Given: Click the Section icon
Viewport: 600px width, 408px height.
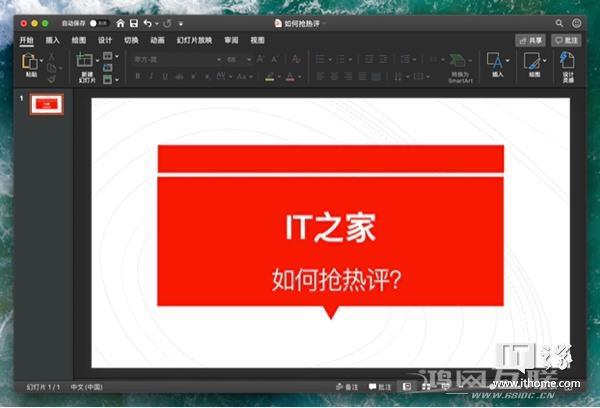Looking at the screenshot, I should 108,79.
